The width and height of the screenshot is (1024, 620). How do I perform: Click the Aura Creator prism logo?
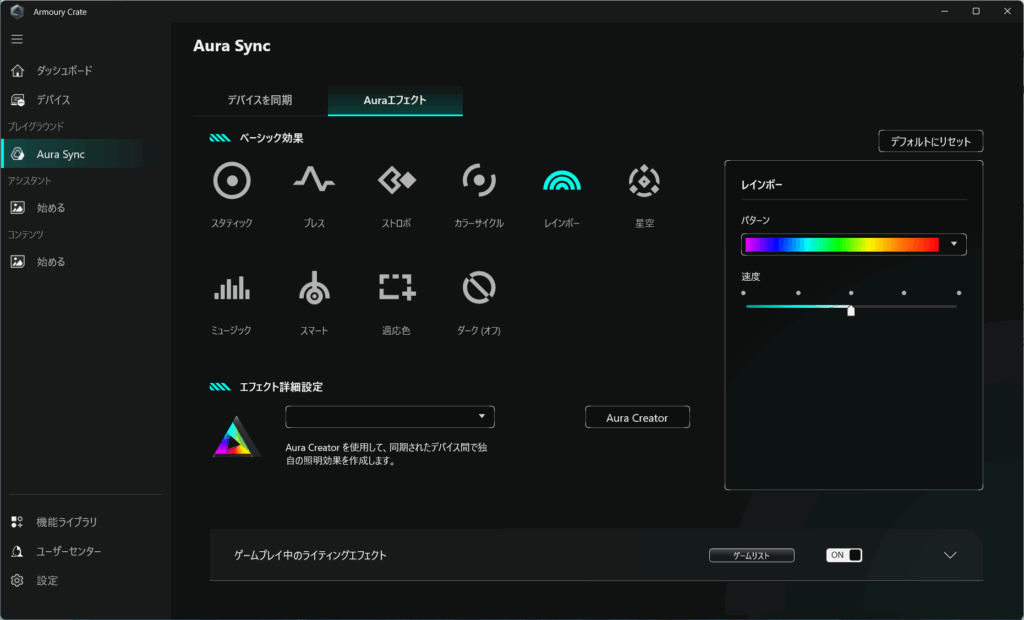click(x=236, y=436)
